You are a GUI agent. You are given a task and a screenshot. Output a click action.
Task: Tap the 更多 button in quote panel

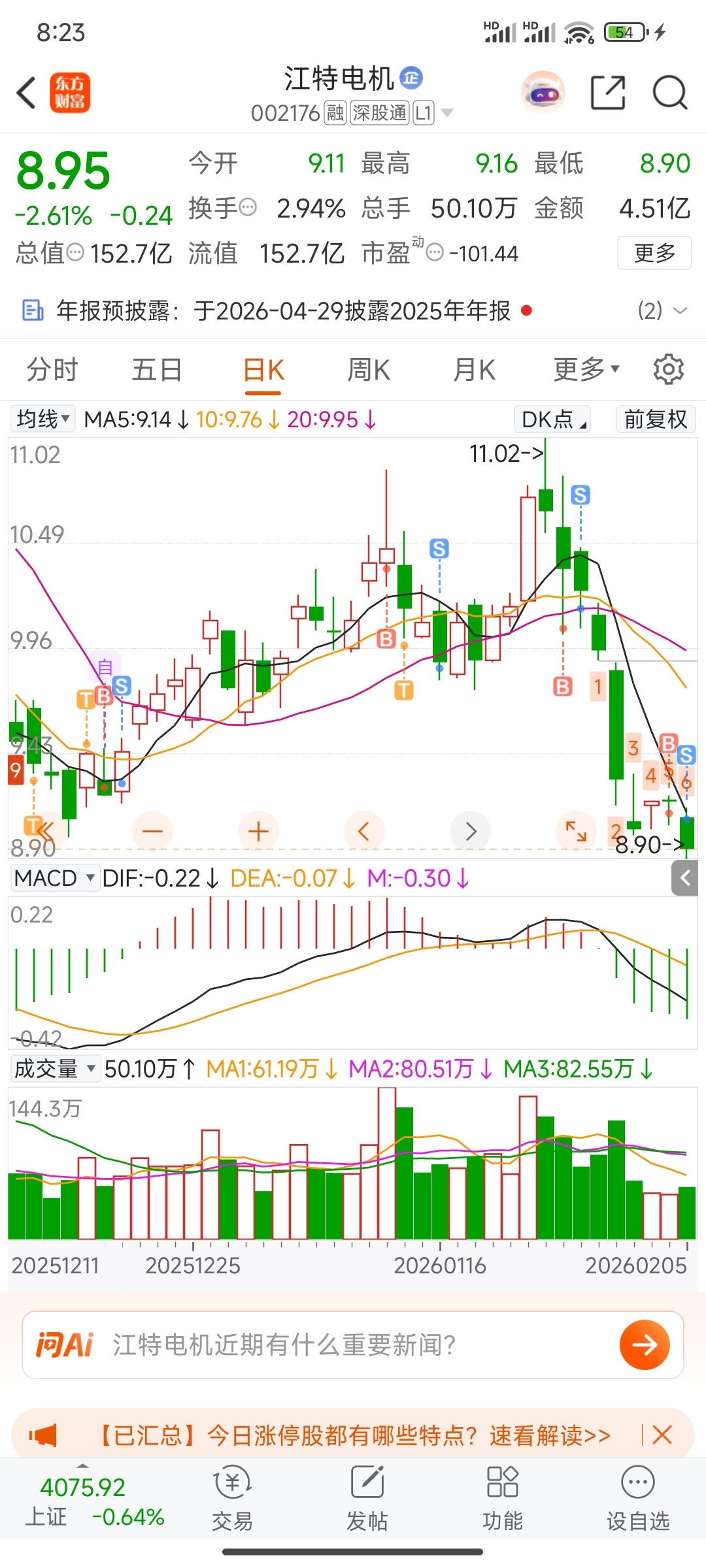(654, 253)
